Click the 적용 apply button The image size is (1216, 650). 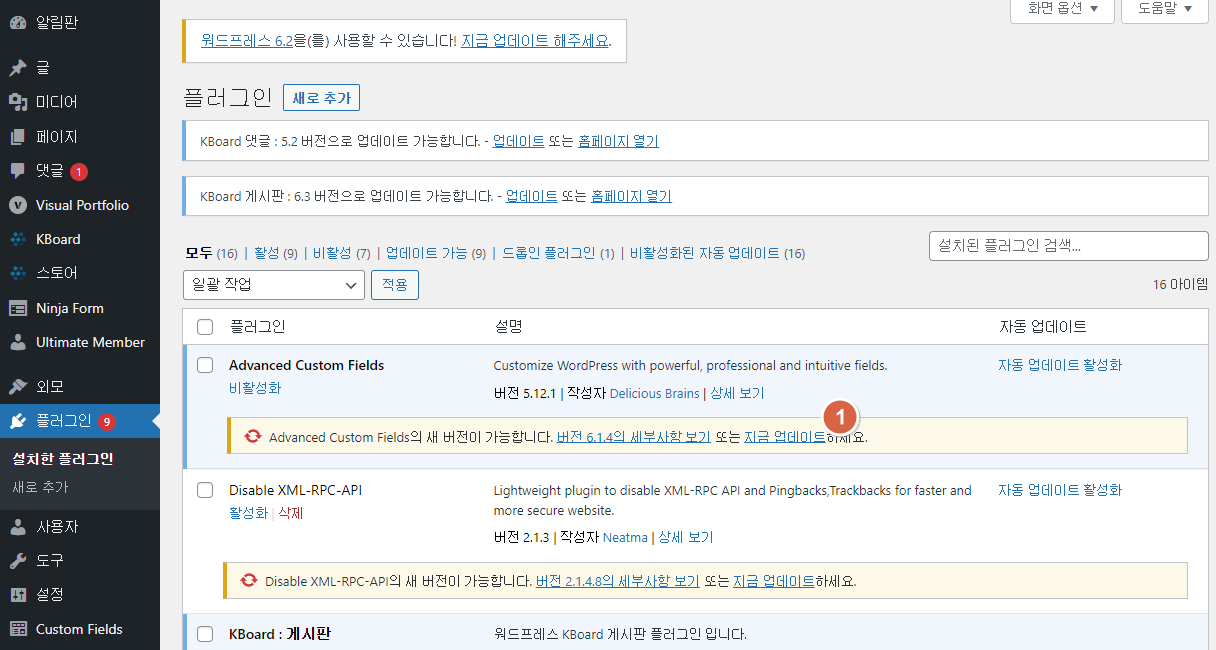395,285
